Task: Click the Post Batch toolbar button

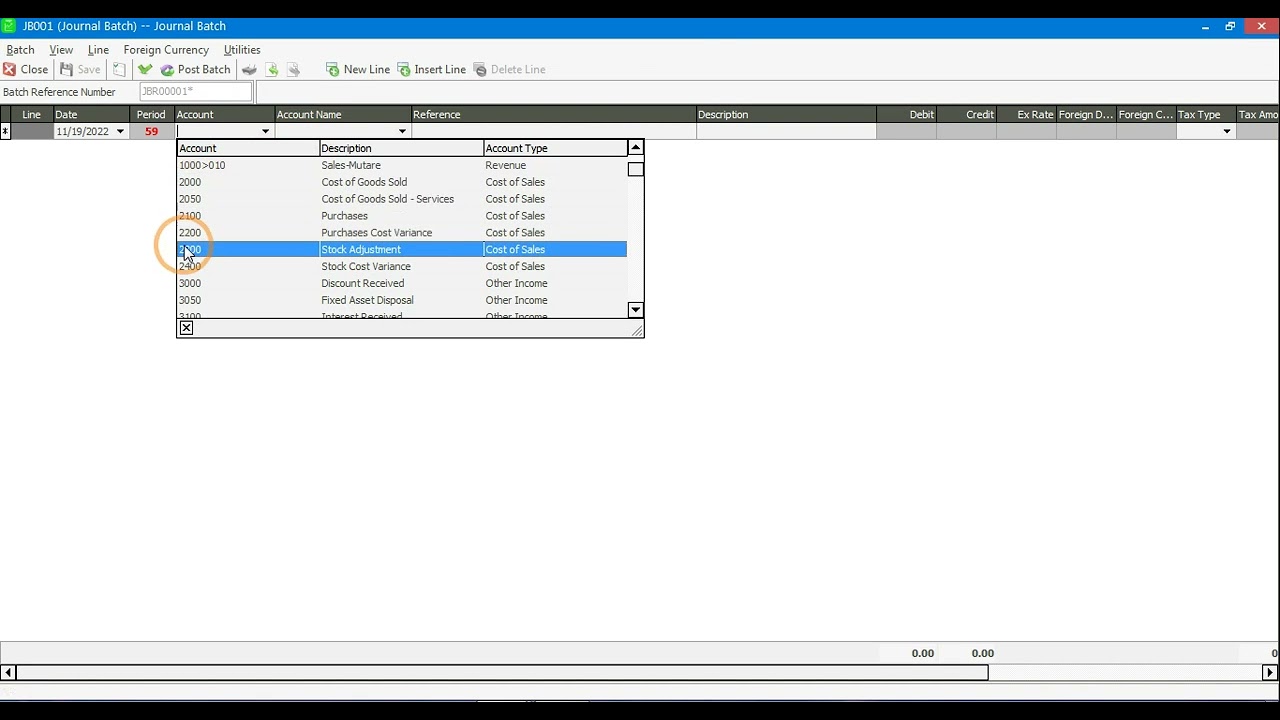Action: 195,70
